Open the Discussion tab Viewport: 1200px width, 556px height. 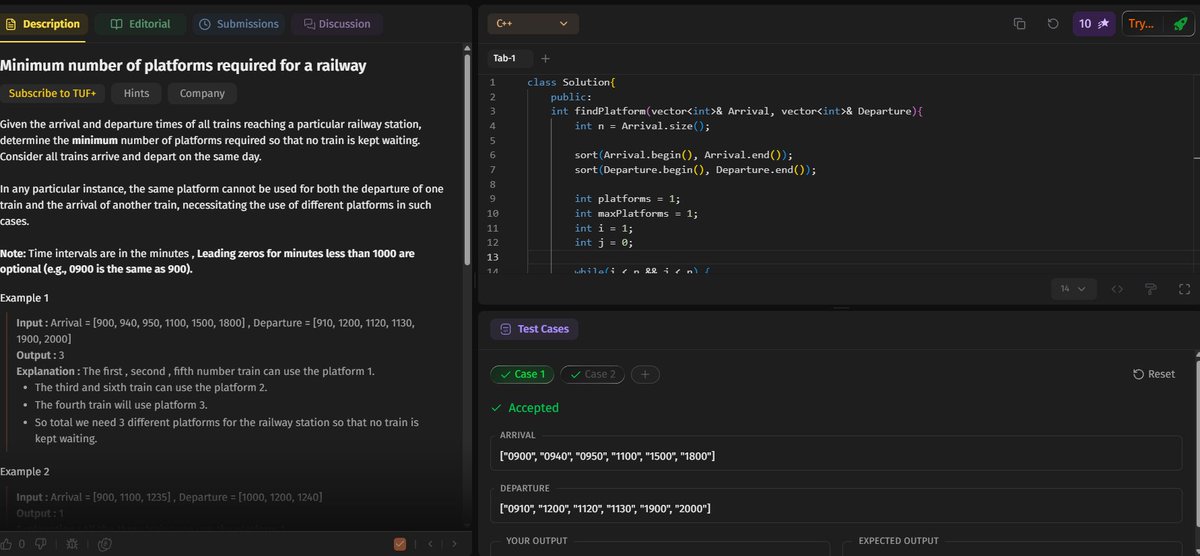coord(337,24)
